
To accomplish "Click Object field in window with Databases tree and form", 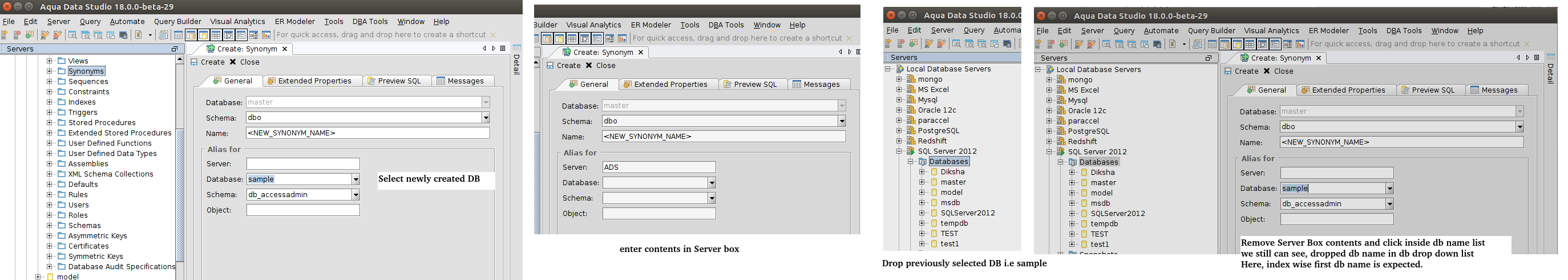I will coord(1337,219).
